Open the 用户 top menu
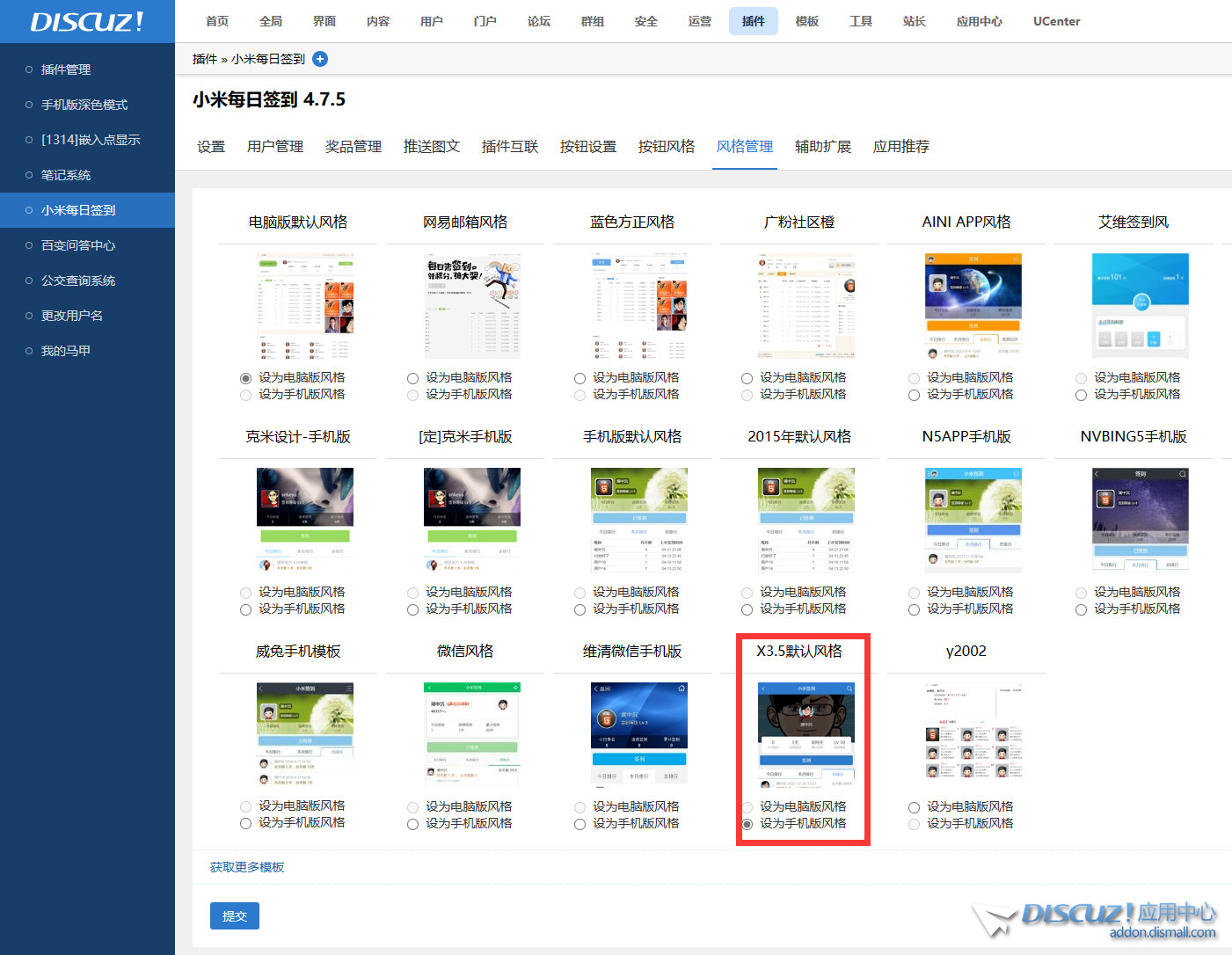Viewport: 1232px width, 955px height. click(432, 21)
